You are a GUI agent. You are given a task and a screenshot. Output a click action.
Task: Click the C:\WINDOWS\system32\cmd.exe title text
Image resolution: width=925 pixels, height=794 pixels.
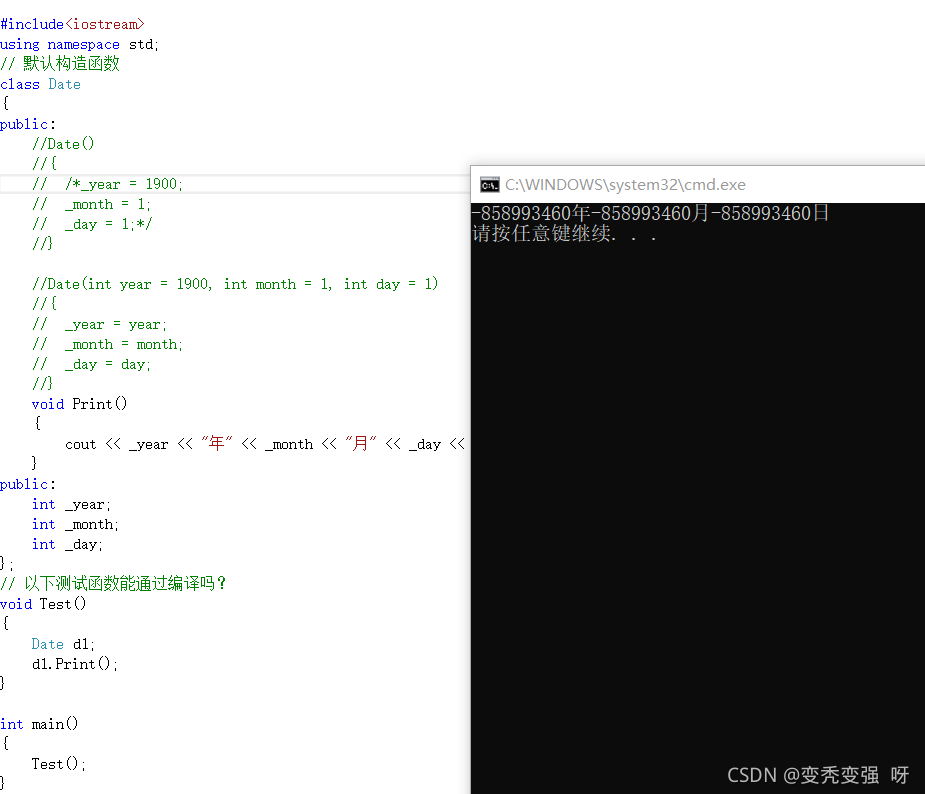click(x=625, y=185)
